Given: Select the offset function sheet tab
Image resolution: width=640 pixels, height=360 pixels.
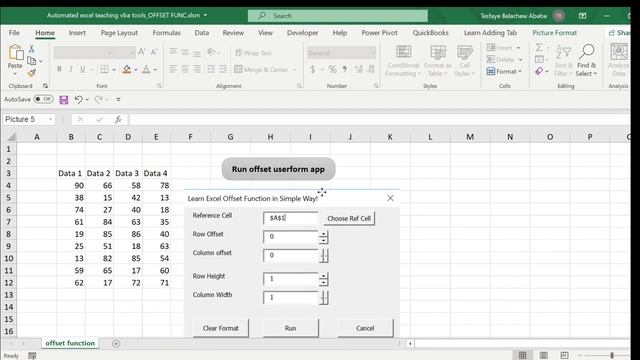Looking at the screenshot, I should coord(70,343).
